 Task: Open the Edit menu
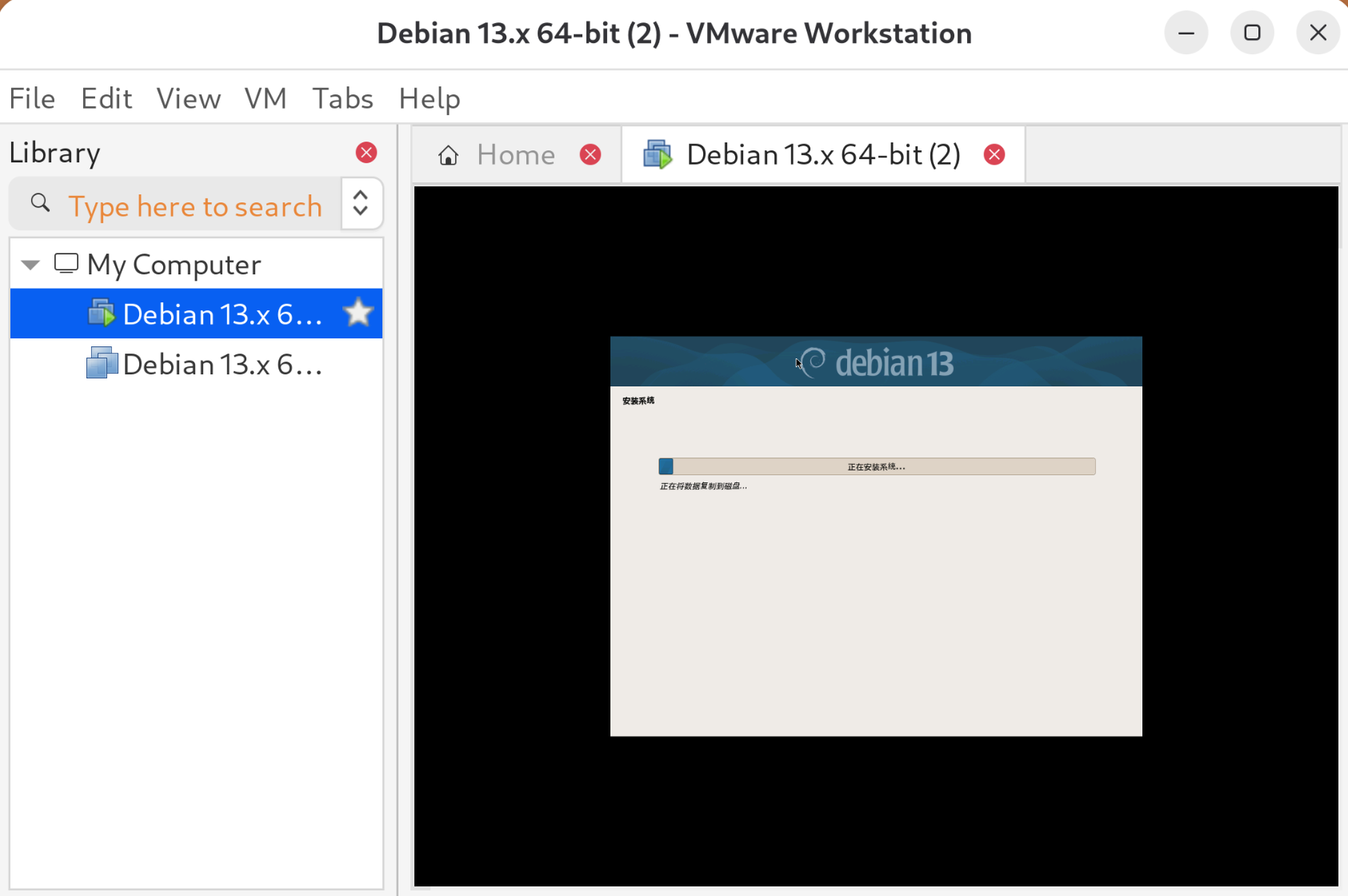[106, 98]
